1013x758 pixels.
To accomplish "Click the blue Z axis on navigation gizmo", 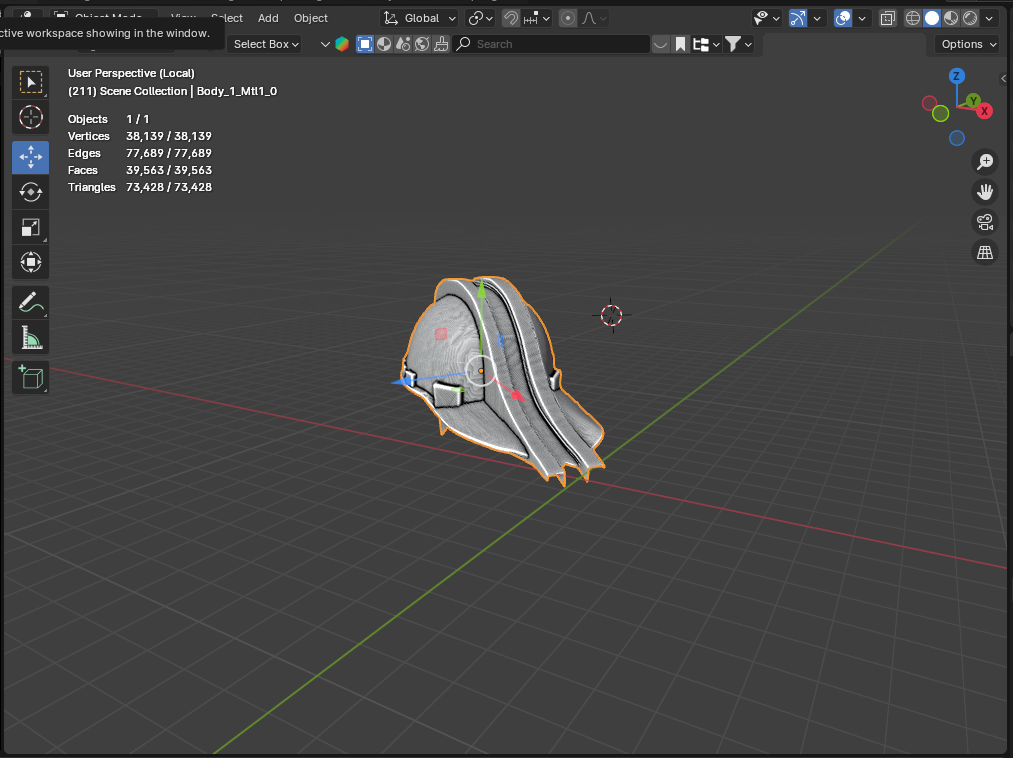I will coord(957,76).
